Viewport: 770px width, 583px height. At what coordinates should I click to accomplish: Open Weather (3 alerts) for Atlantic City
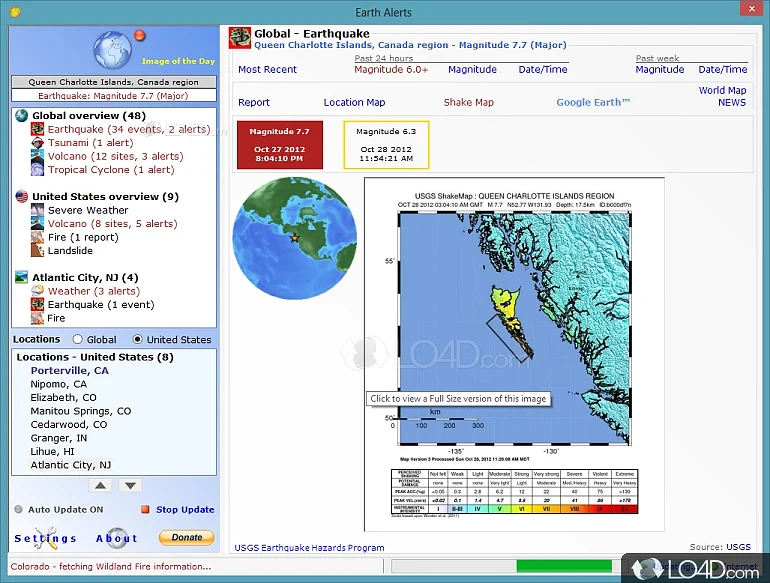(94, 291)
